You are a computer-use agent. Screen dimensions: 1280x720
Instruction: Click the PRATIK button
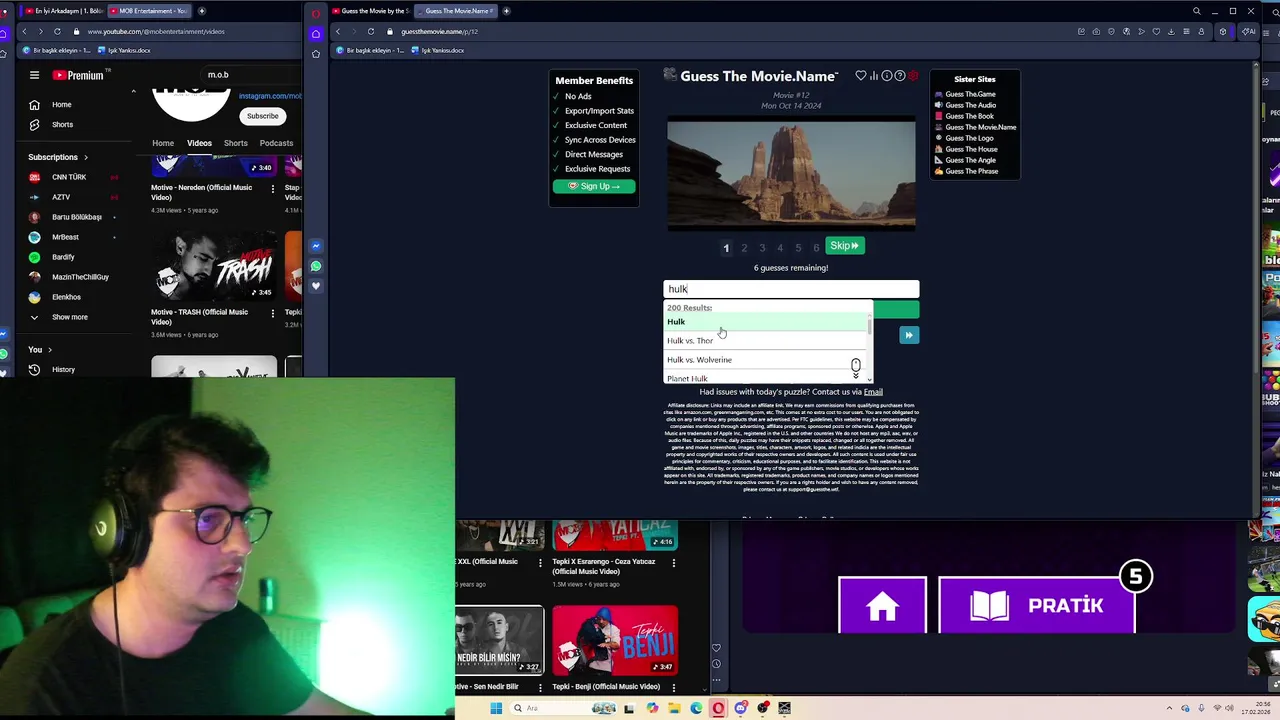click(x=1037, y=605)
